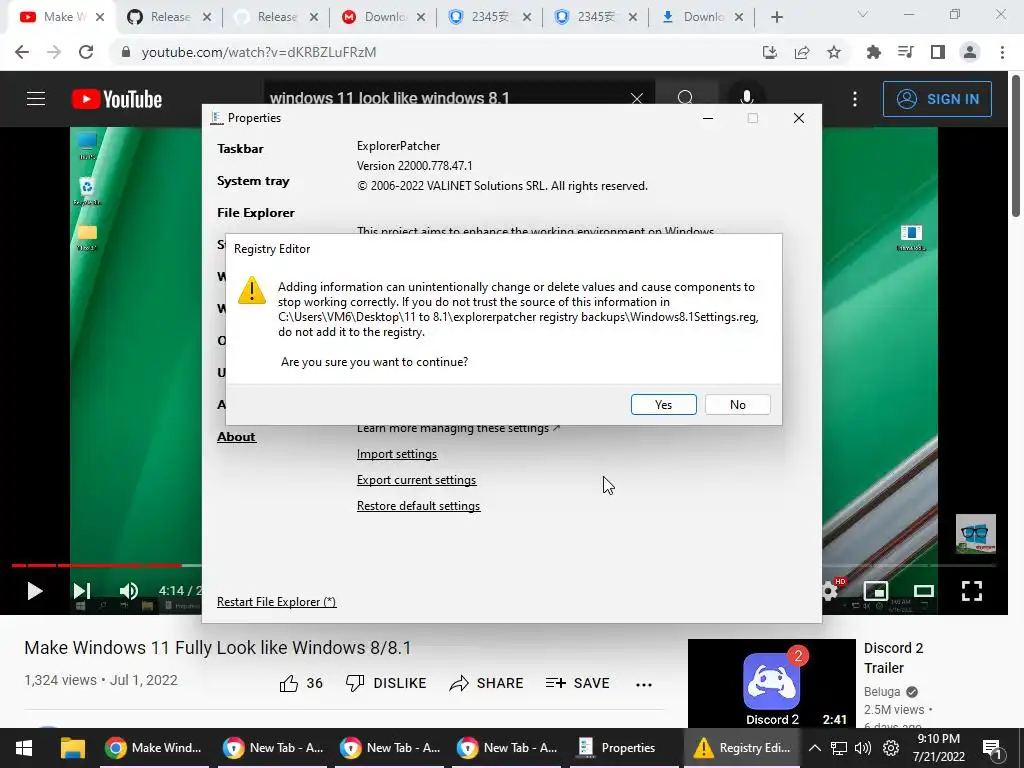Image resolution: width=1024 pixels, height=768 pixels.
Task: Switch to the first 2345 browser tab
Action: [489, 17]
